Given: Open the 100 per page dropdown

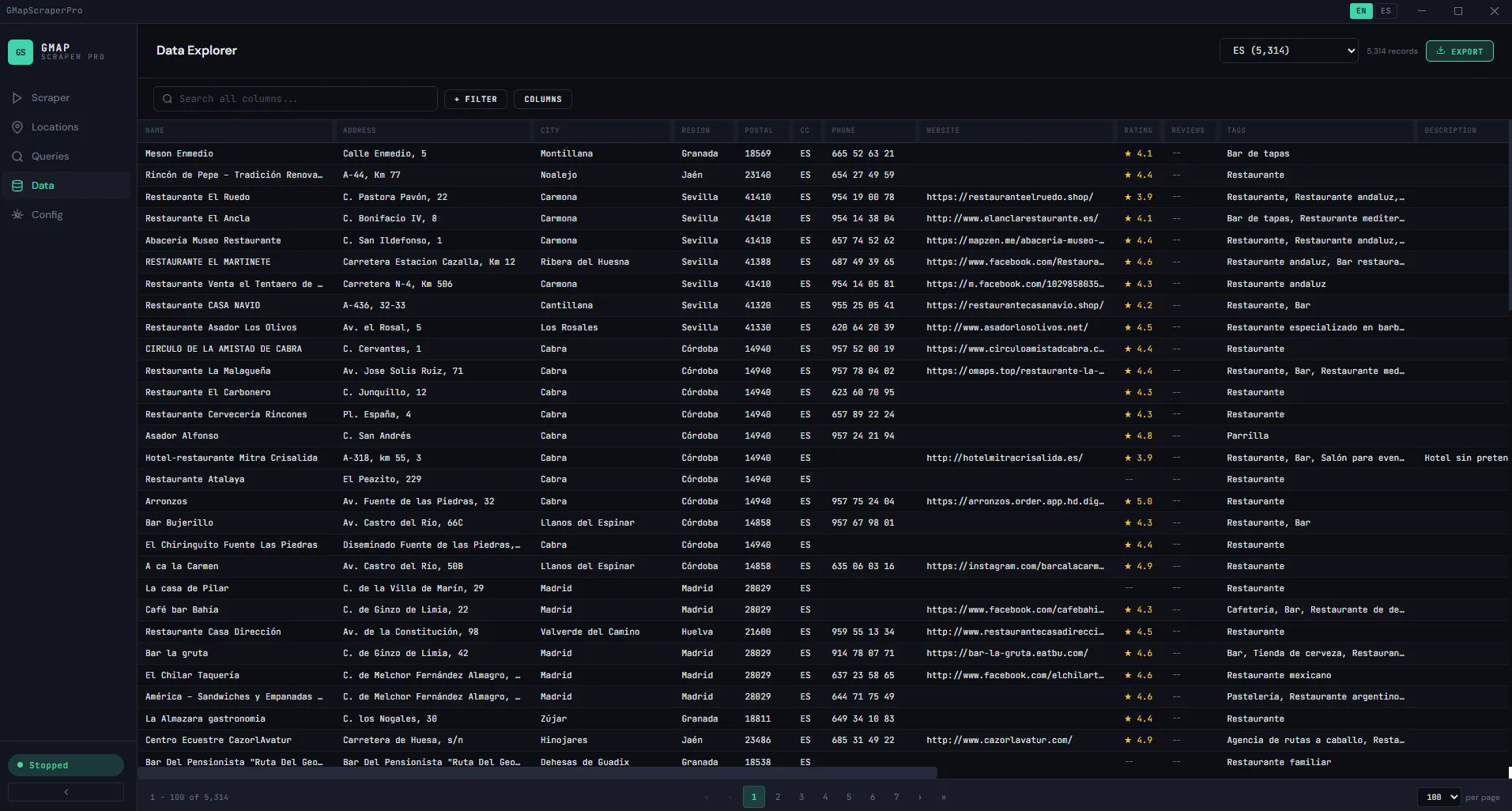Looking at the screenshot, I should click(1438, 798).
